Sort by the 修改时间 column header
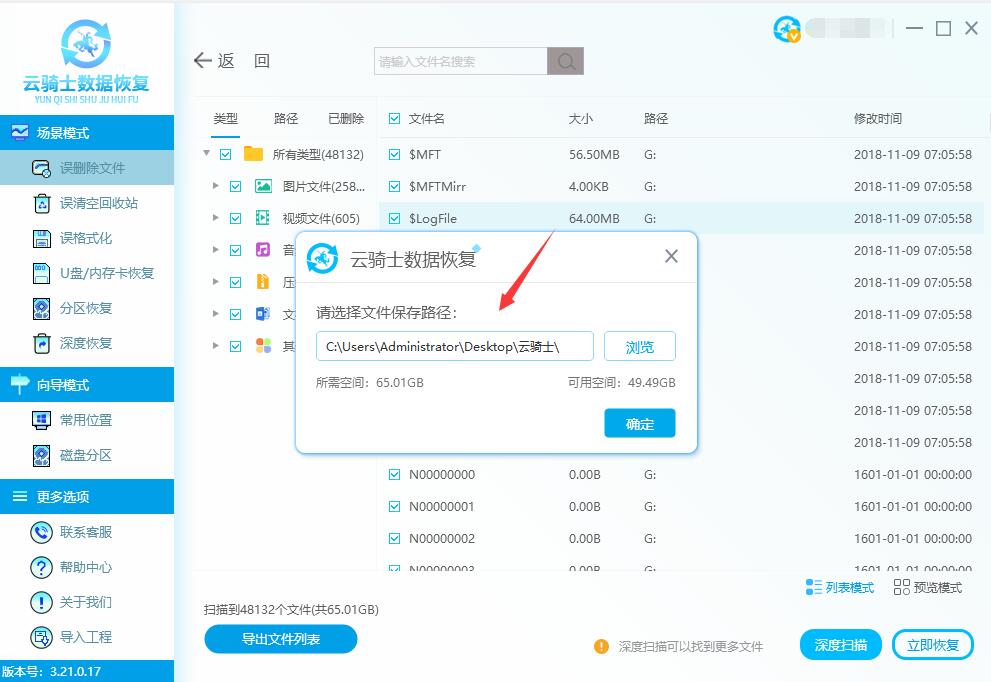 (x=877, y=118)
